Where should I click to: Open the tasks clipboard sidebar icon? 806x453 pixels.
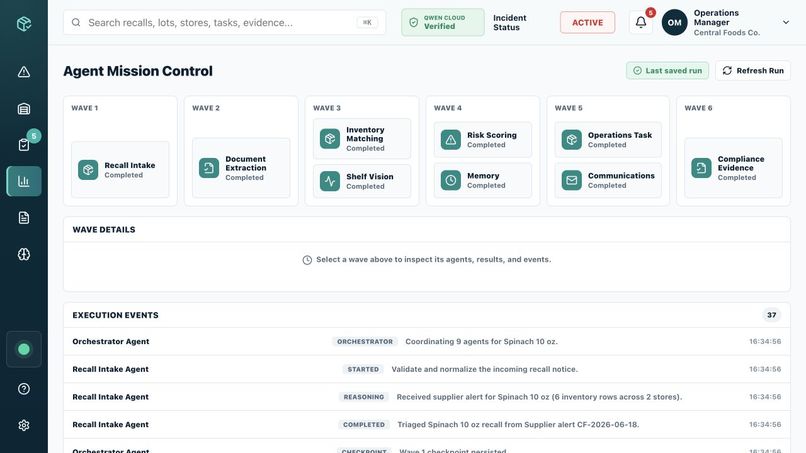24,145
